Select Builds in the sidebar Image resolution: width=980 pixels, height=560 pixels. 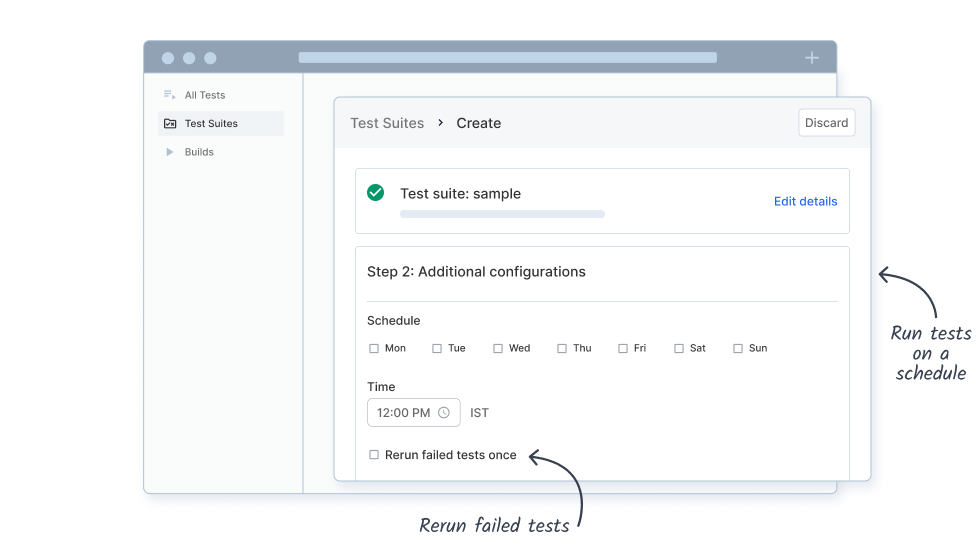[x=199, y=152]
